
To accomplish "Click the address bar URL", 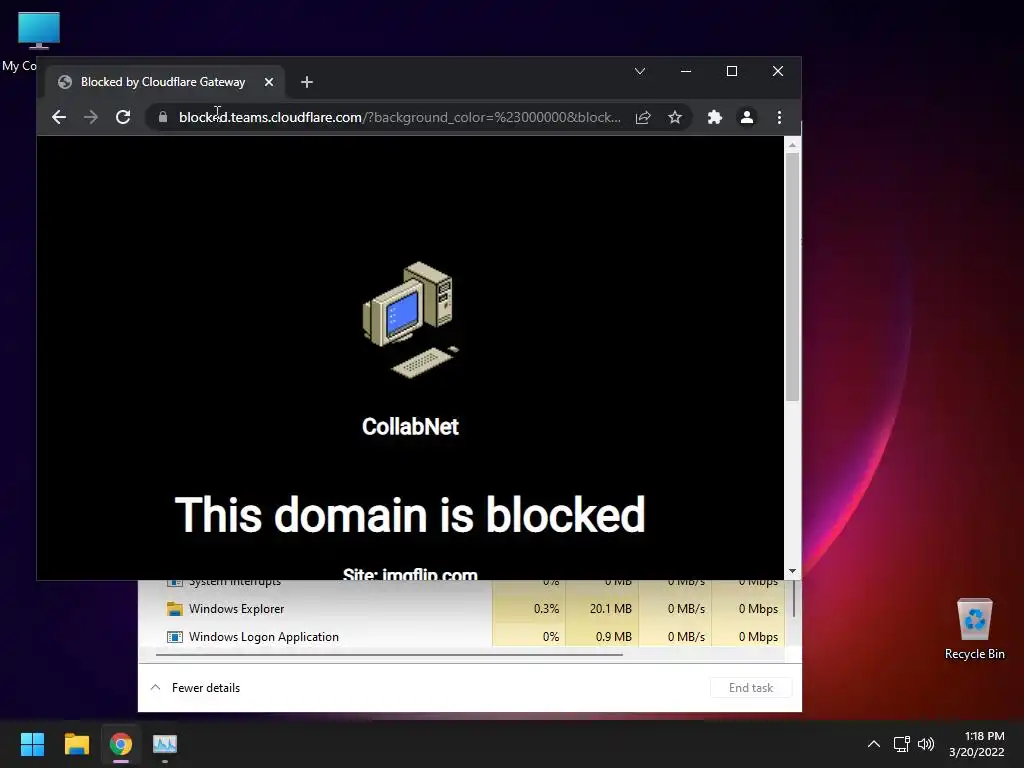I will (x=400, y=117).
